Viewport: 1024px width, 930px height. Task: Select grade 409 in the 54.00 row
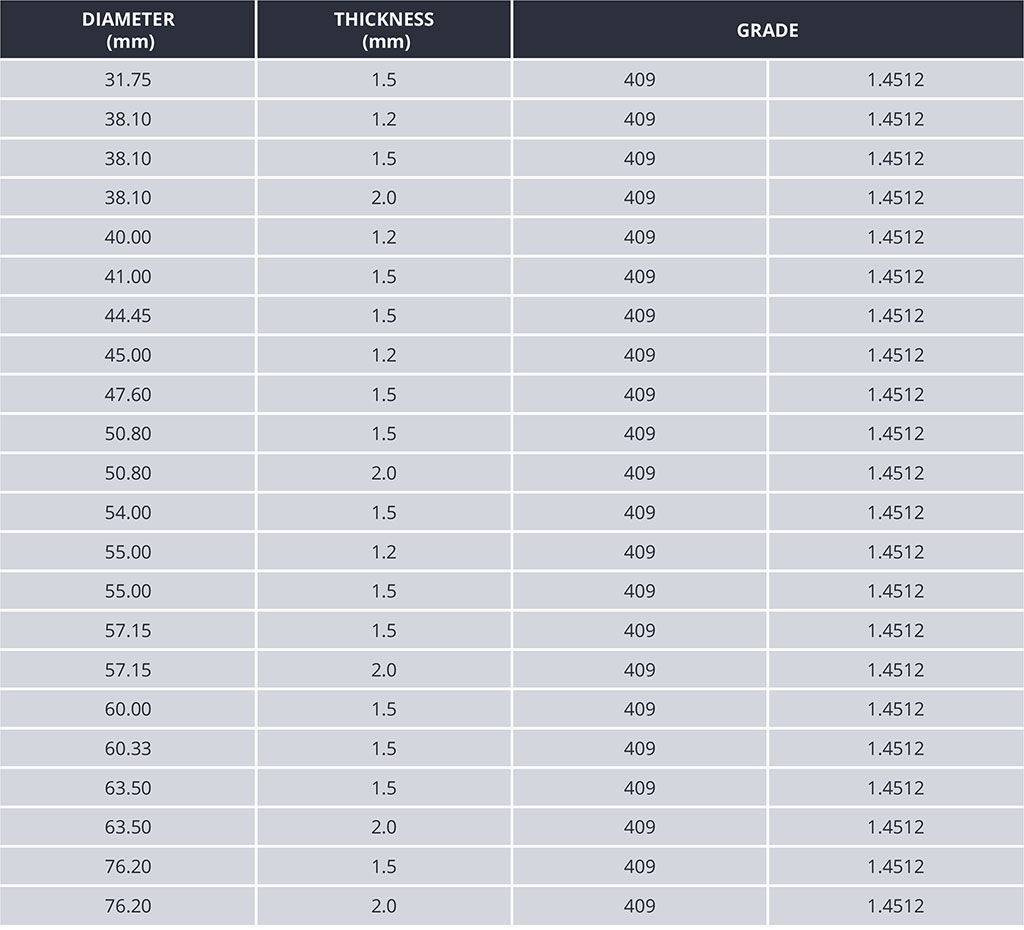tap(640, 513)
